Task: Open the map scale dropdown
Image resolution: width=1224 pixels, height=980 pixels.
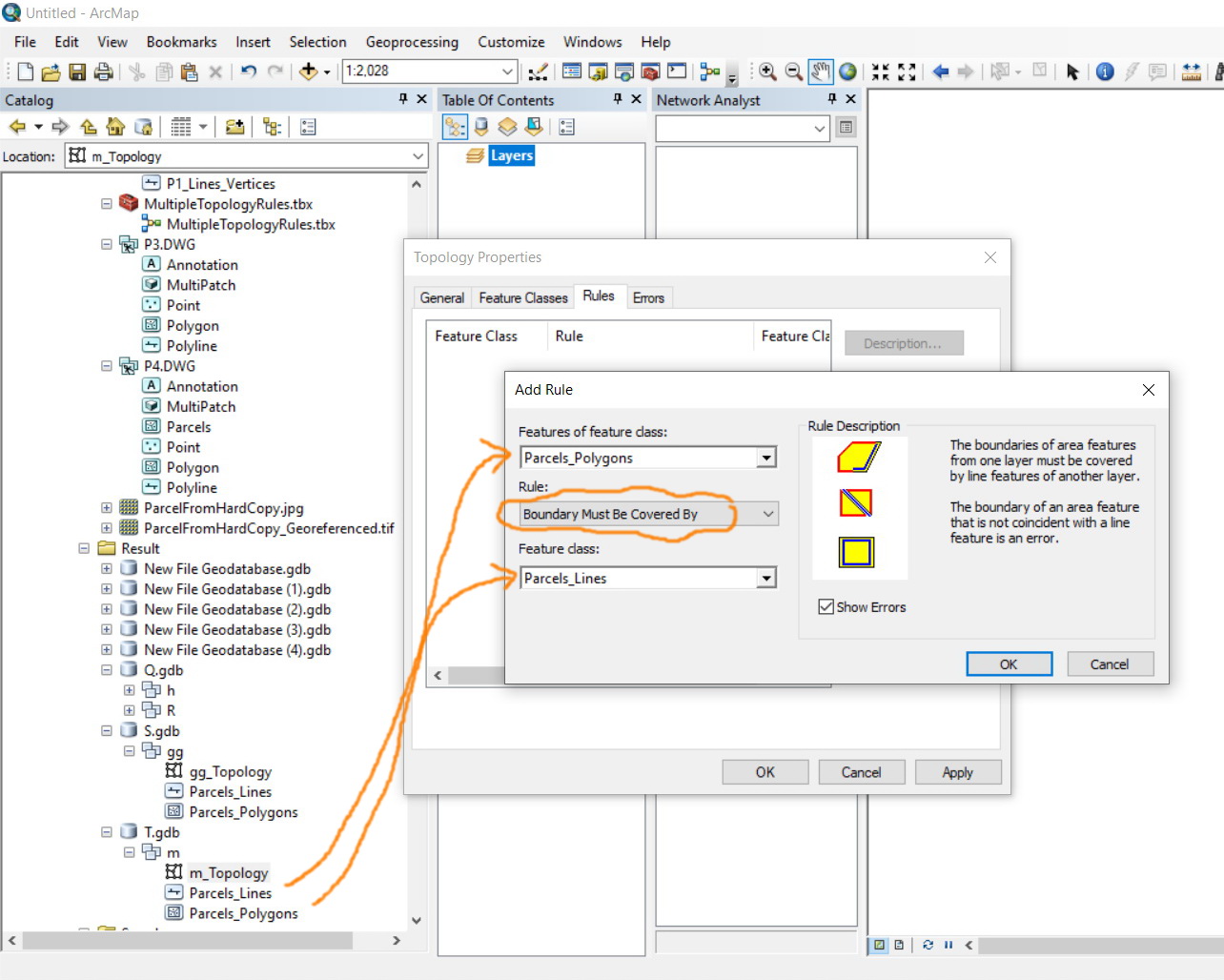Action: 507,71
